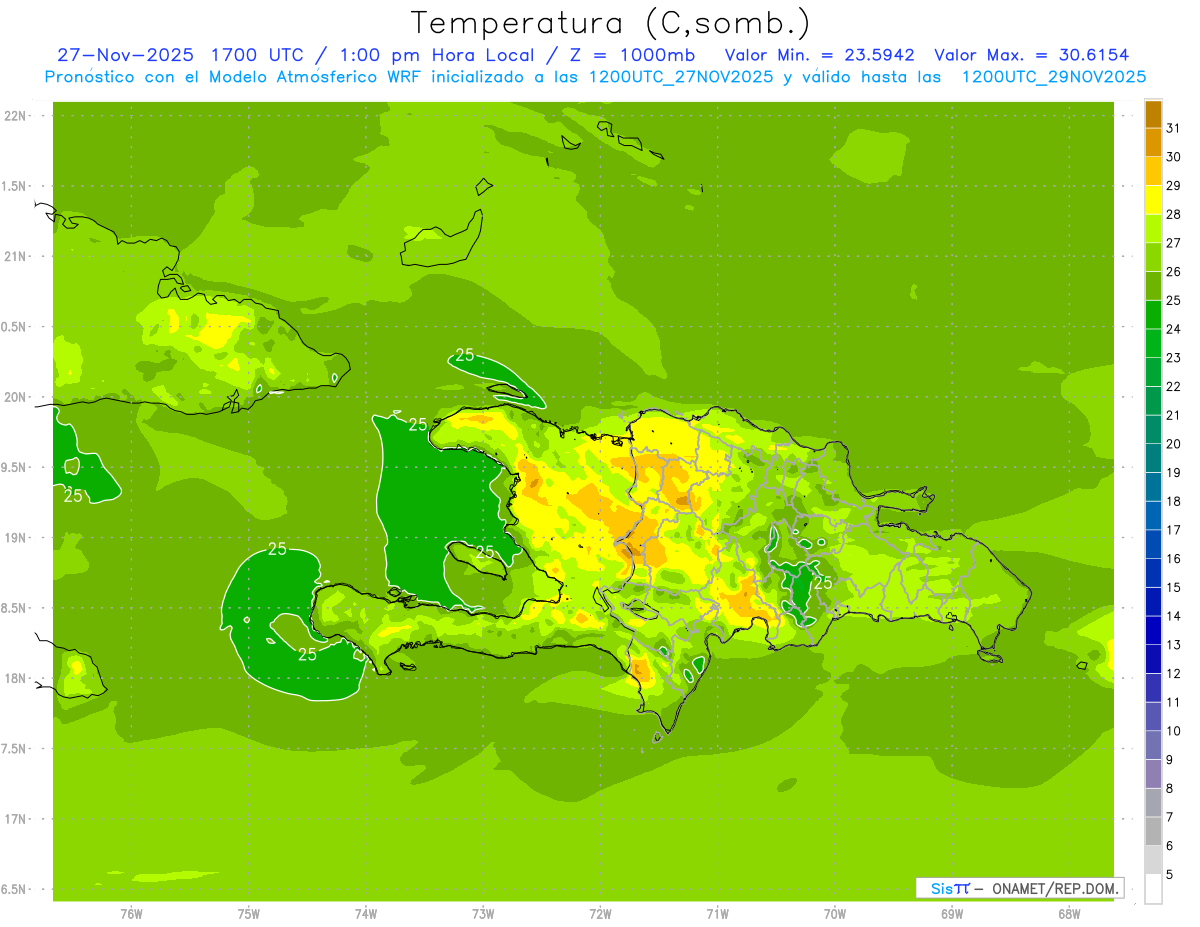Click the orange legend swatch between 30 and 31
The width and height of the screenshot is (1200, 927).
1153,143
